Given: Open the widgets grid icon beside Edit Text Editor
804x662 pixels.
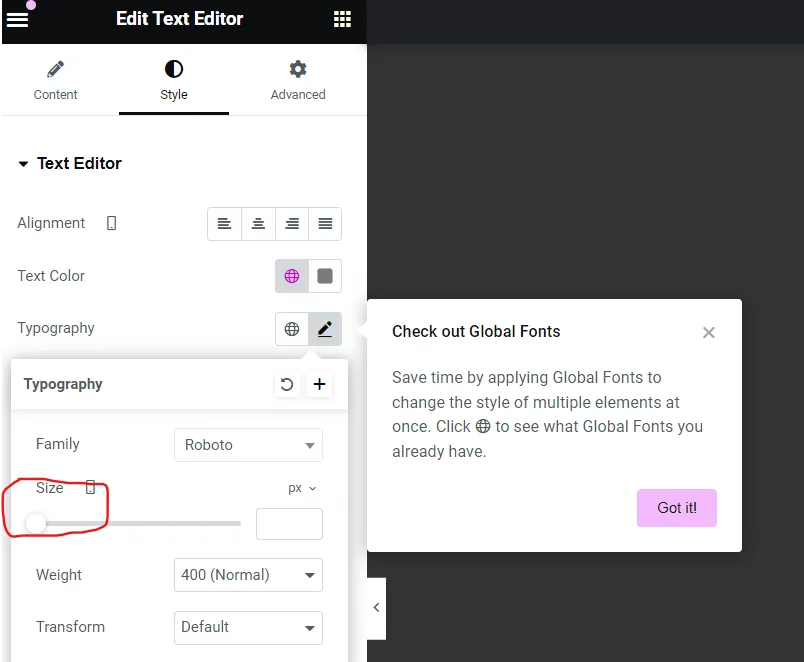Looking at the screenshot, I should coord(342,18).
